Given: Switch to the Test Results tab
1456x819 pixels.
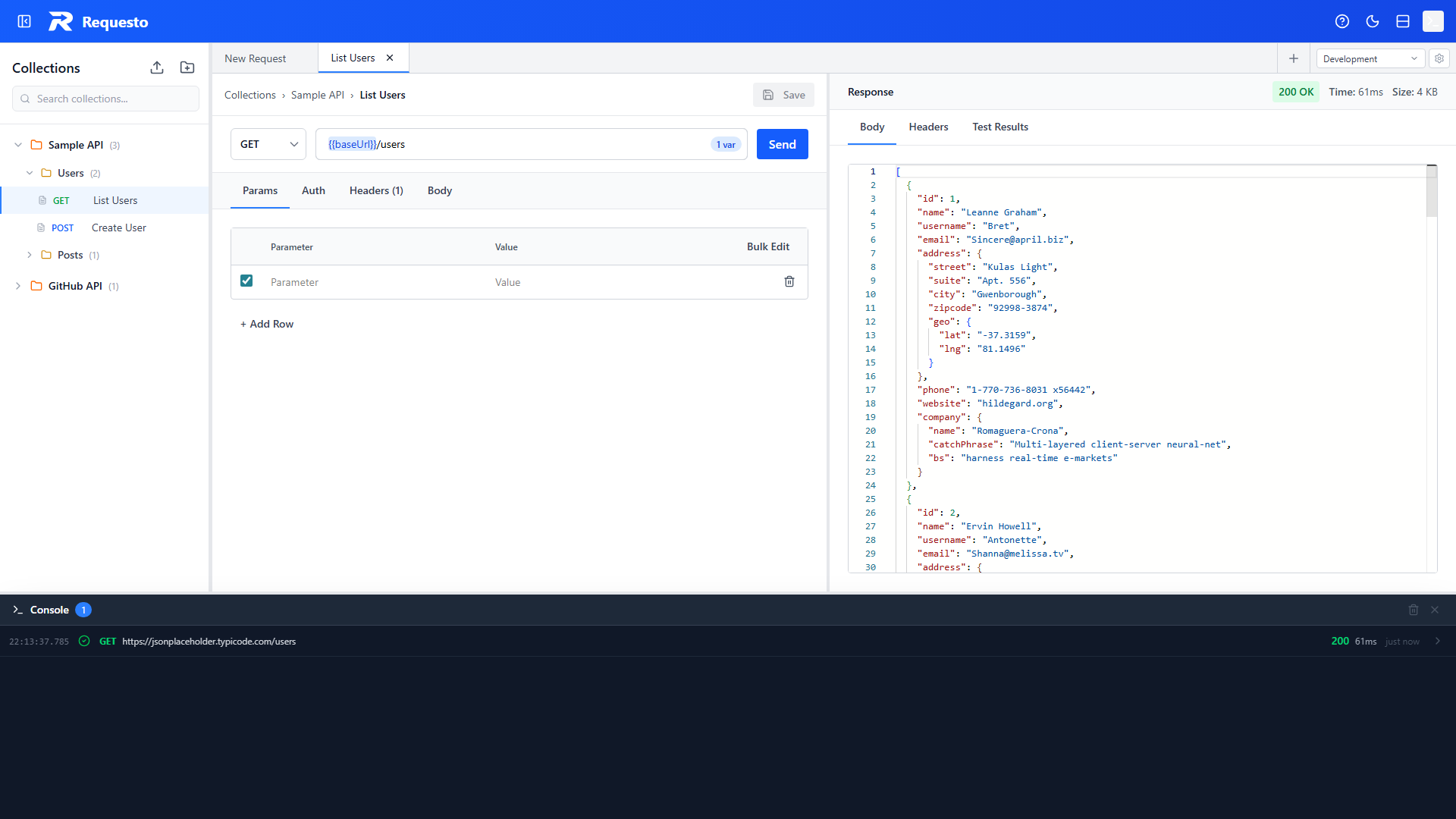Looking at the screenshot, I should point(999,127).
